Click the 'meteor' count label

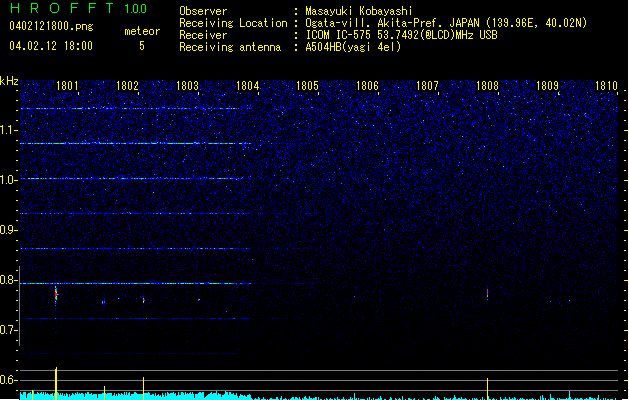[142, 31]
